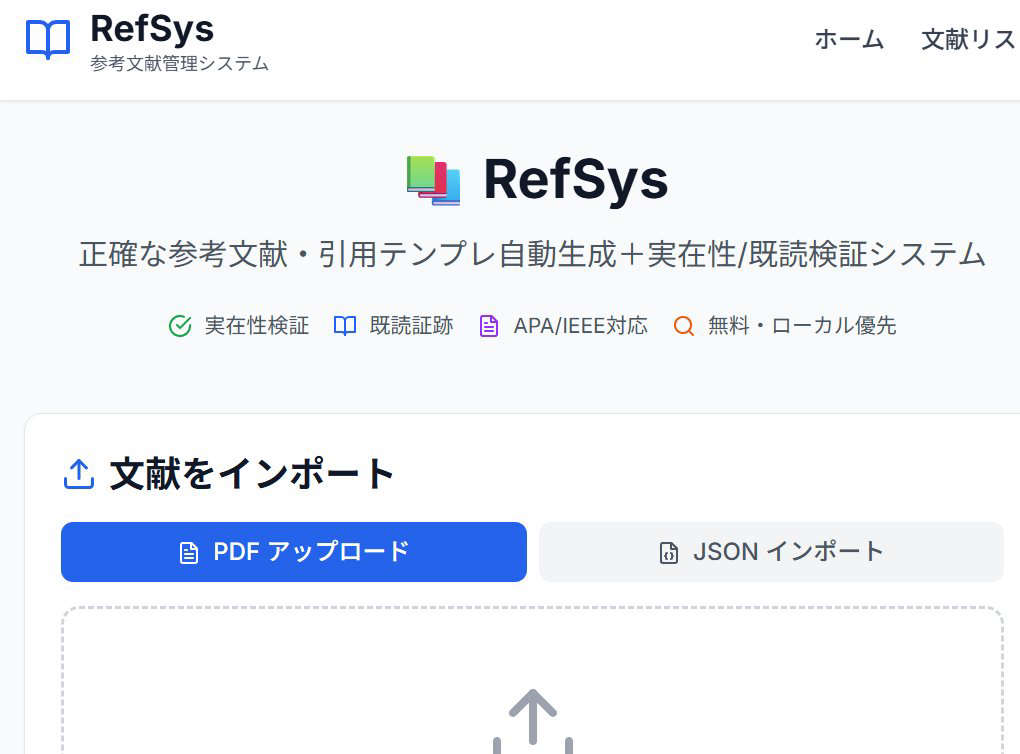Image resolution: width=1020 pixels, height=754 pixels.
Task: Click the colorful stacked-books hero logo
Action: click(x=433, y=180)
